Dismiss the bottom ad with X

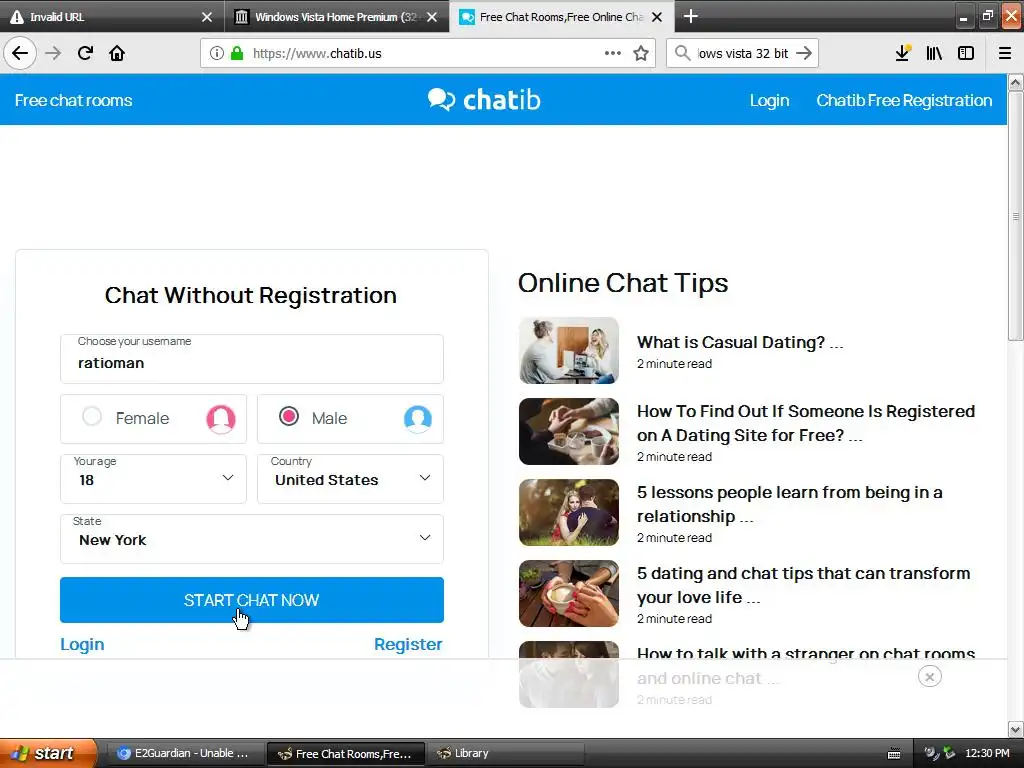click(x=929, y=677)
